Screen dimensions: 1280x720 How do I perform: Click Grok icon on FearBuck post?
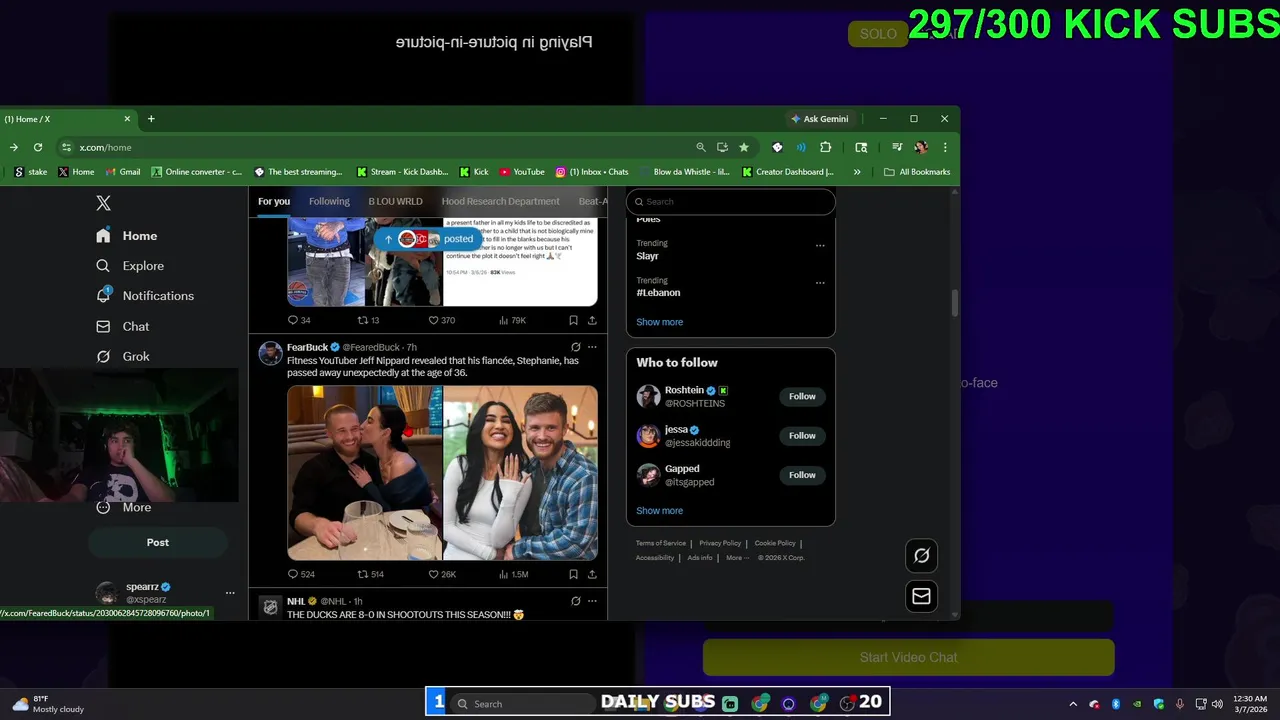click(575, 347)
